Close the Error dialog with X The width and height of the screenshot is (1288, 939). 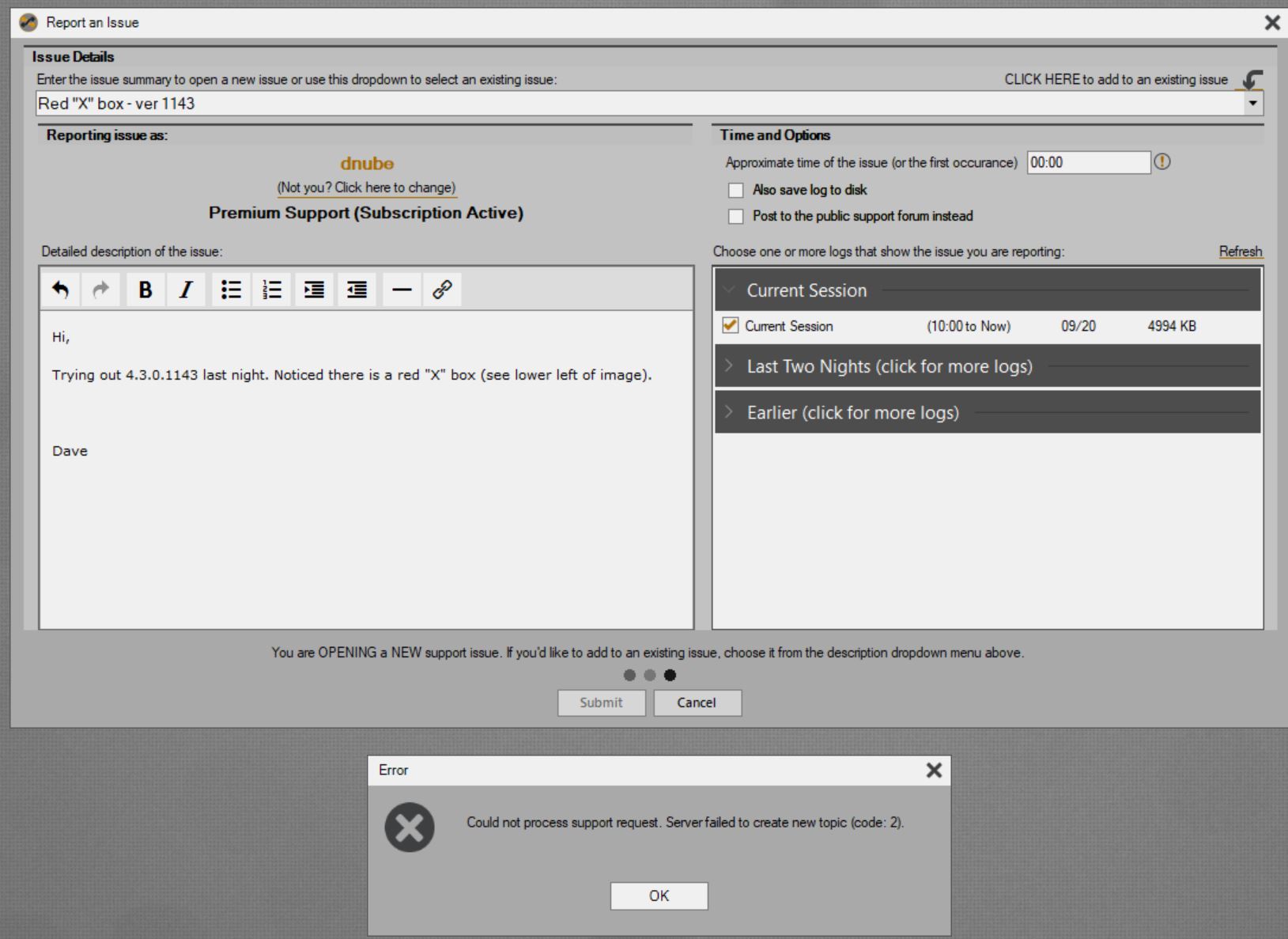click(934, 770)
